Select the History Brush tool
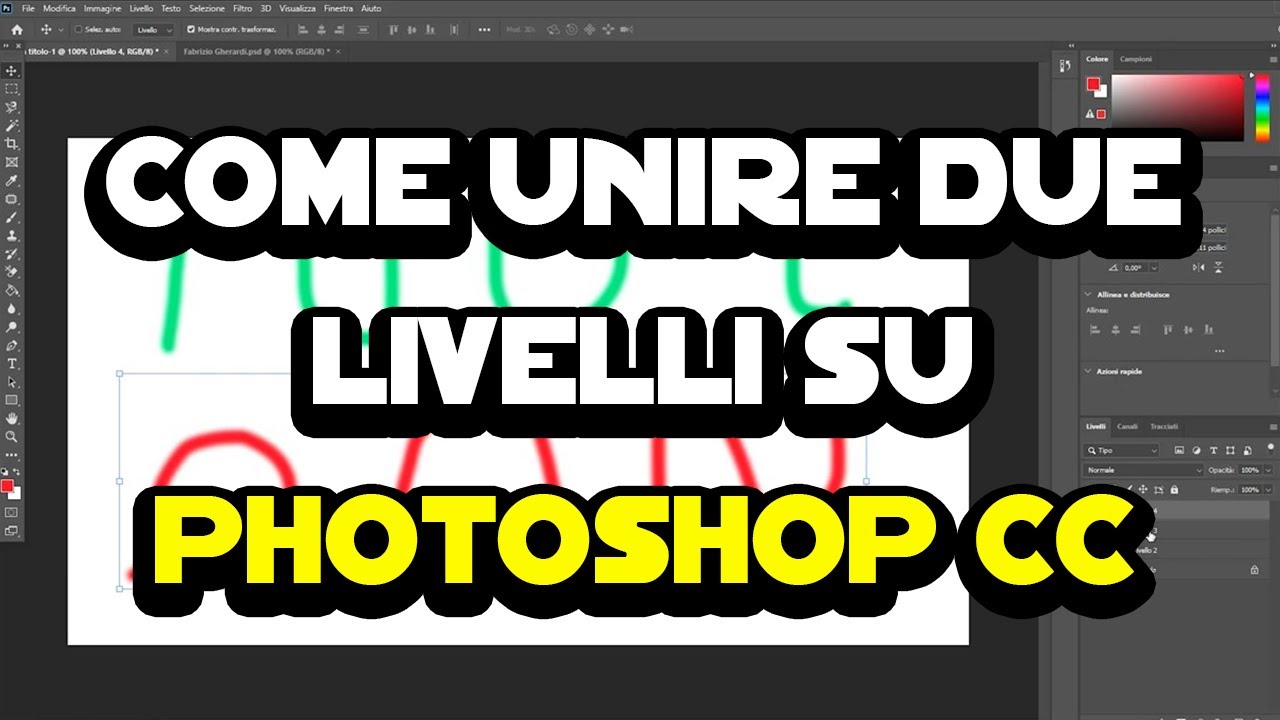Screen dimensions: 1280x720 click(12, 254)
